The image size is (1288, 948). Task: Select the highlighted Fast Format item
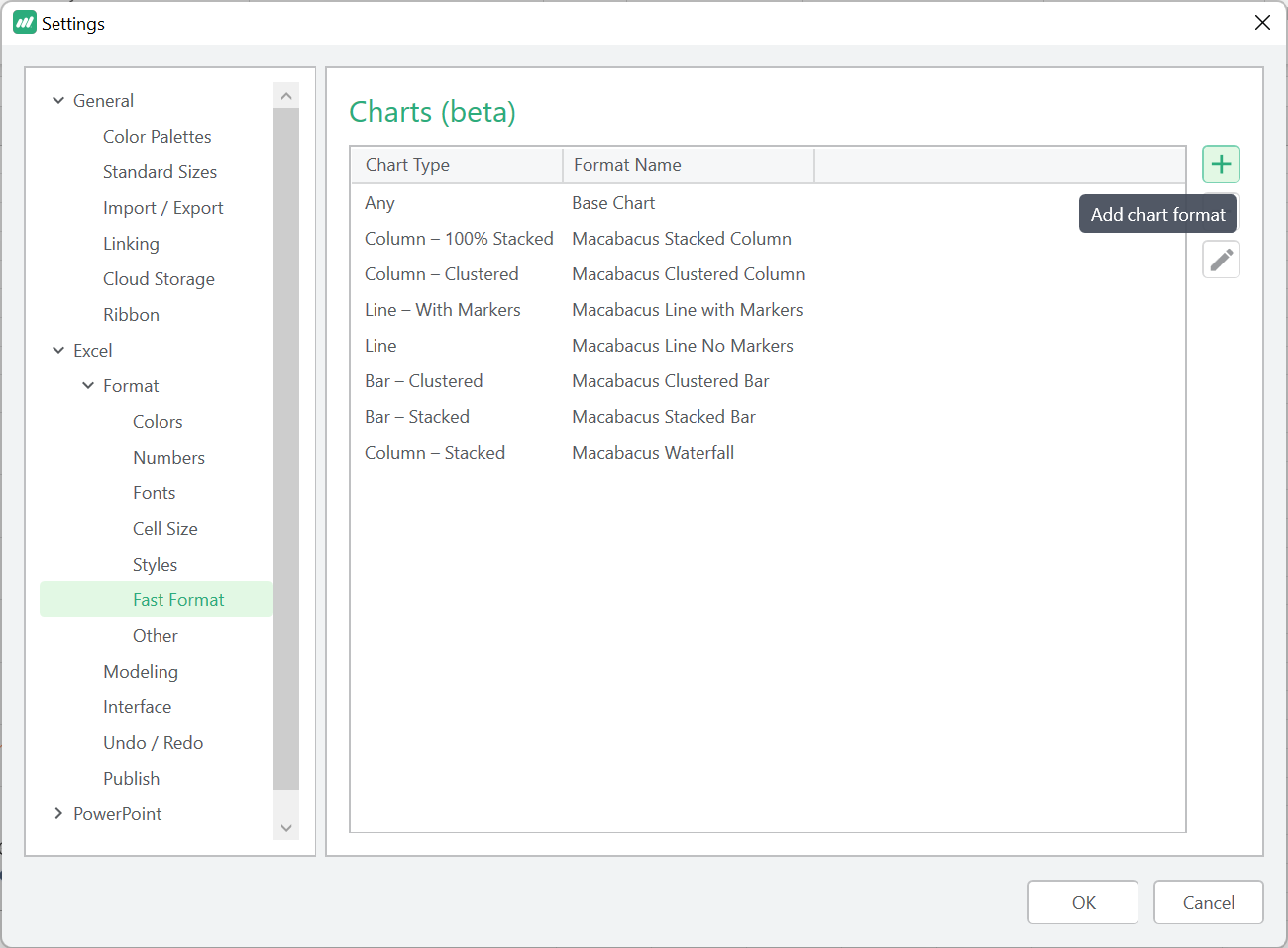[x=157, y=599]
